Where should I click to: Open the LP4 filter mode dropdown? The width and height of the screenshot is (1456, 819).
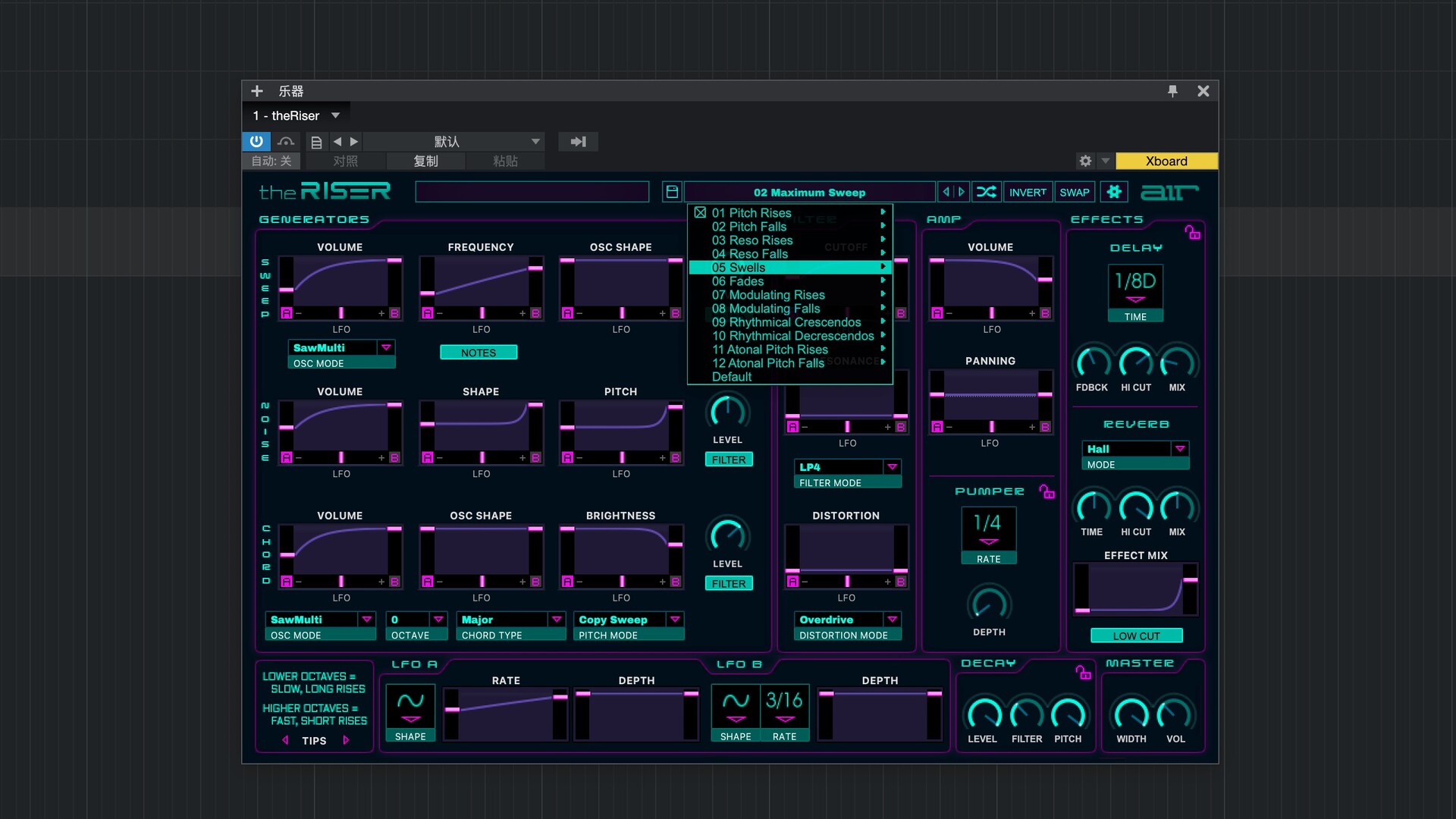[892, 467]
